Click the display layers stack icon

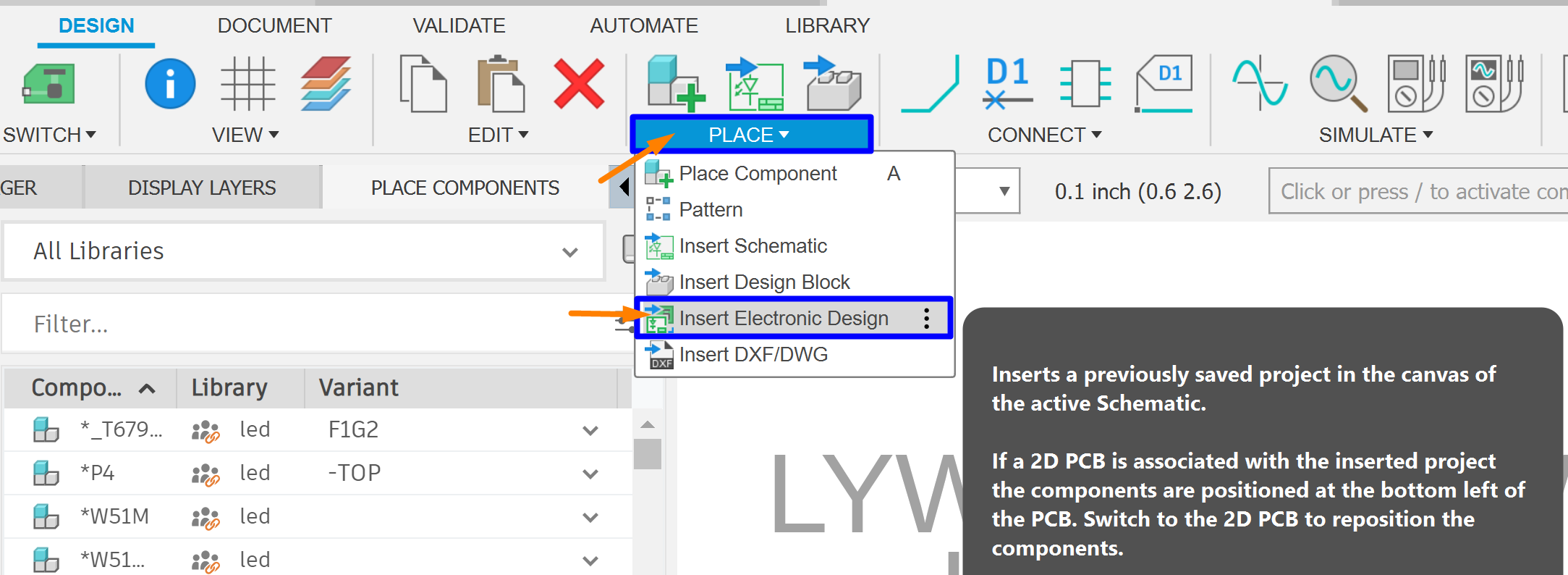pos(327,83)
